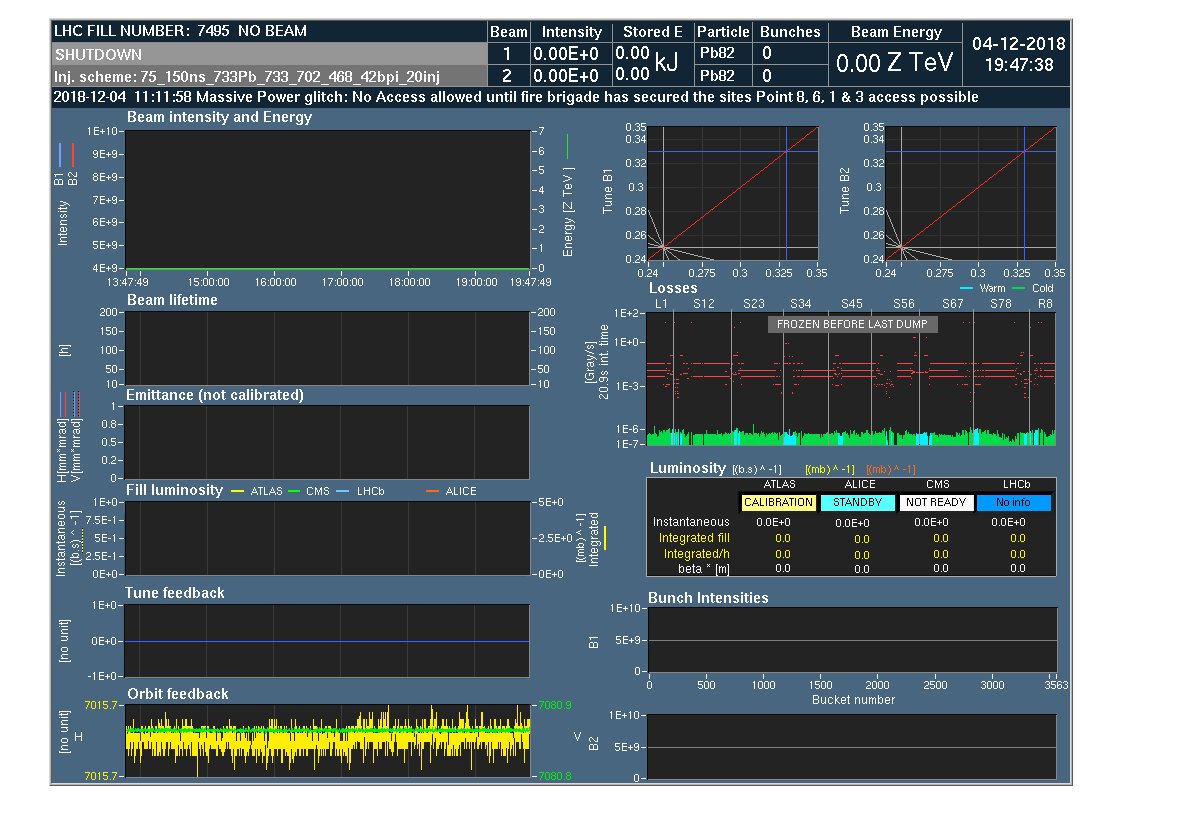1195x839 pixels.
Task: Click the 'Integrated fill' row label
Action: [694, 538]
